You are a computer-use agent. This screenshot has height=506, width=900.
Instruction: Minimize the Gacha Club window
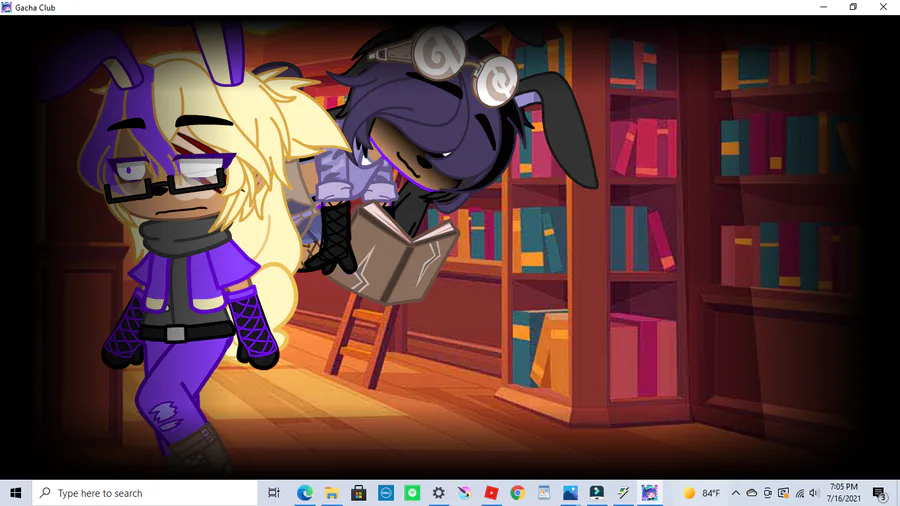824,7
